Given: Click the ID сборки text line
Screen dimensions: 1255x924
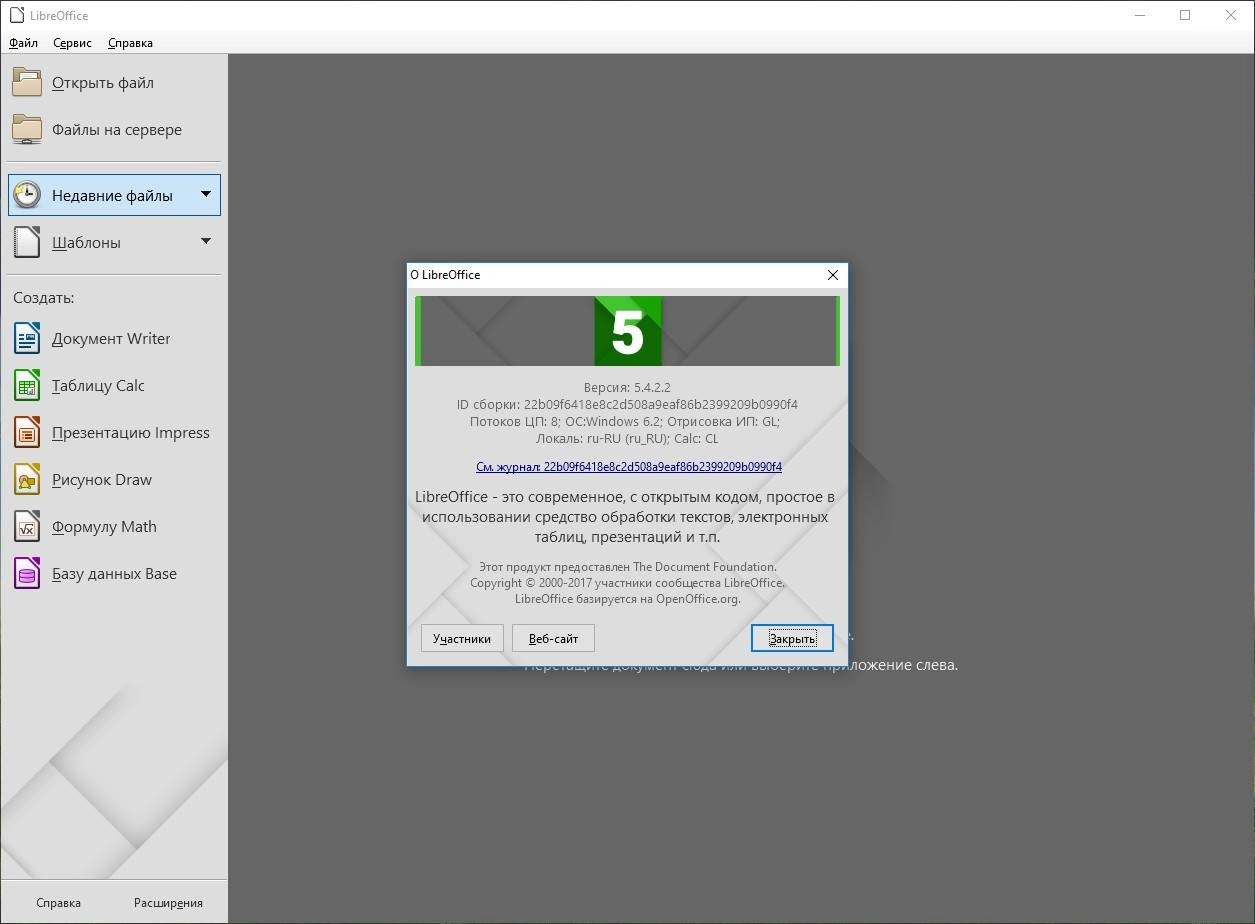Looking at the screenshot, I should 627,404.
